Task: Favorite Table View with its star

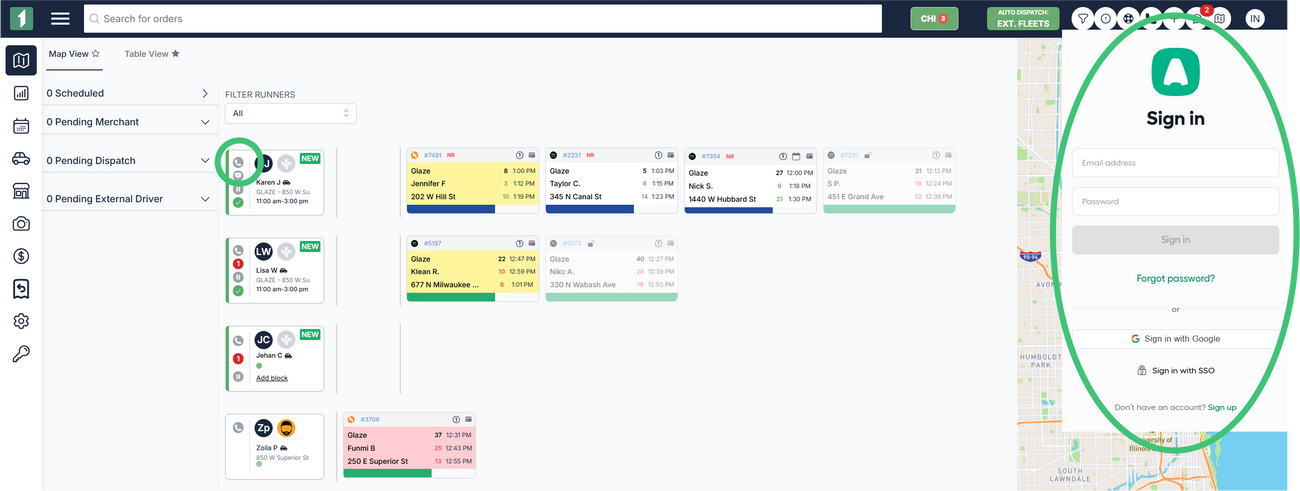Action: click(x=176, y=54)
